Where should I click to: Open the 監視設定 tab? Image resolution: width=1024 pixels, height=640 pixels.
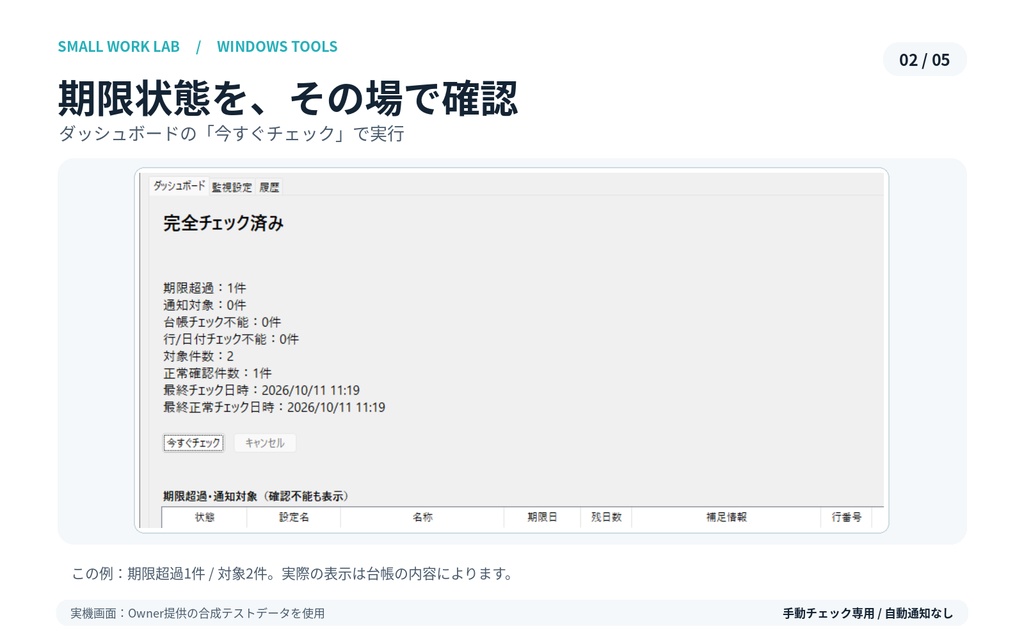coord(232,187)
